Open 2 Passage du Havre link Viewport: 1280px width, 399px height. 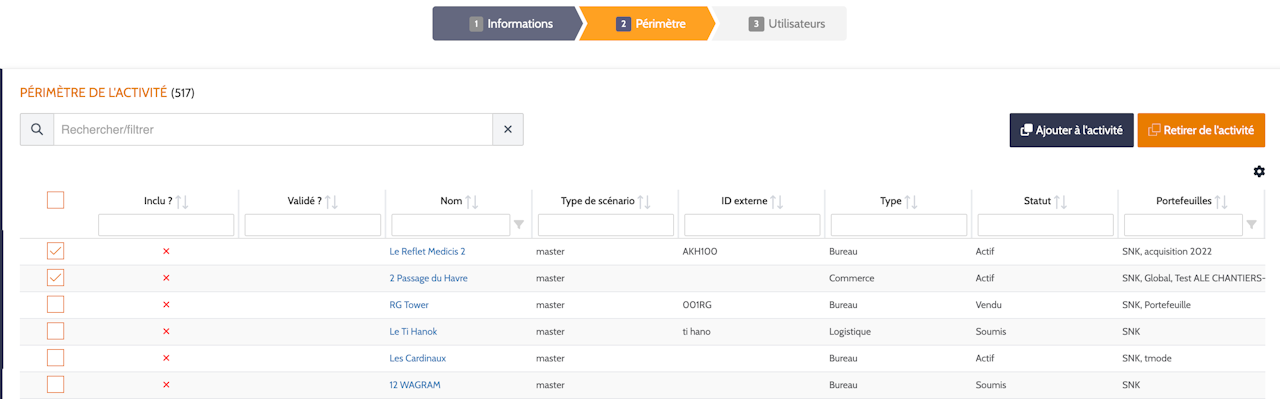pos(428,278)
